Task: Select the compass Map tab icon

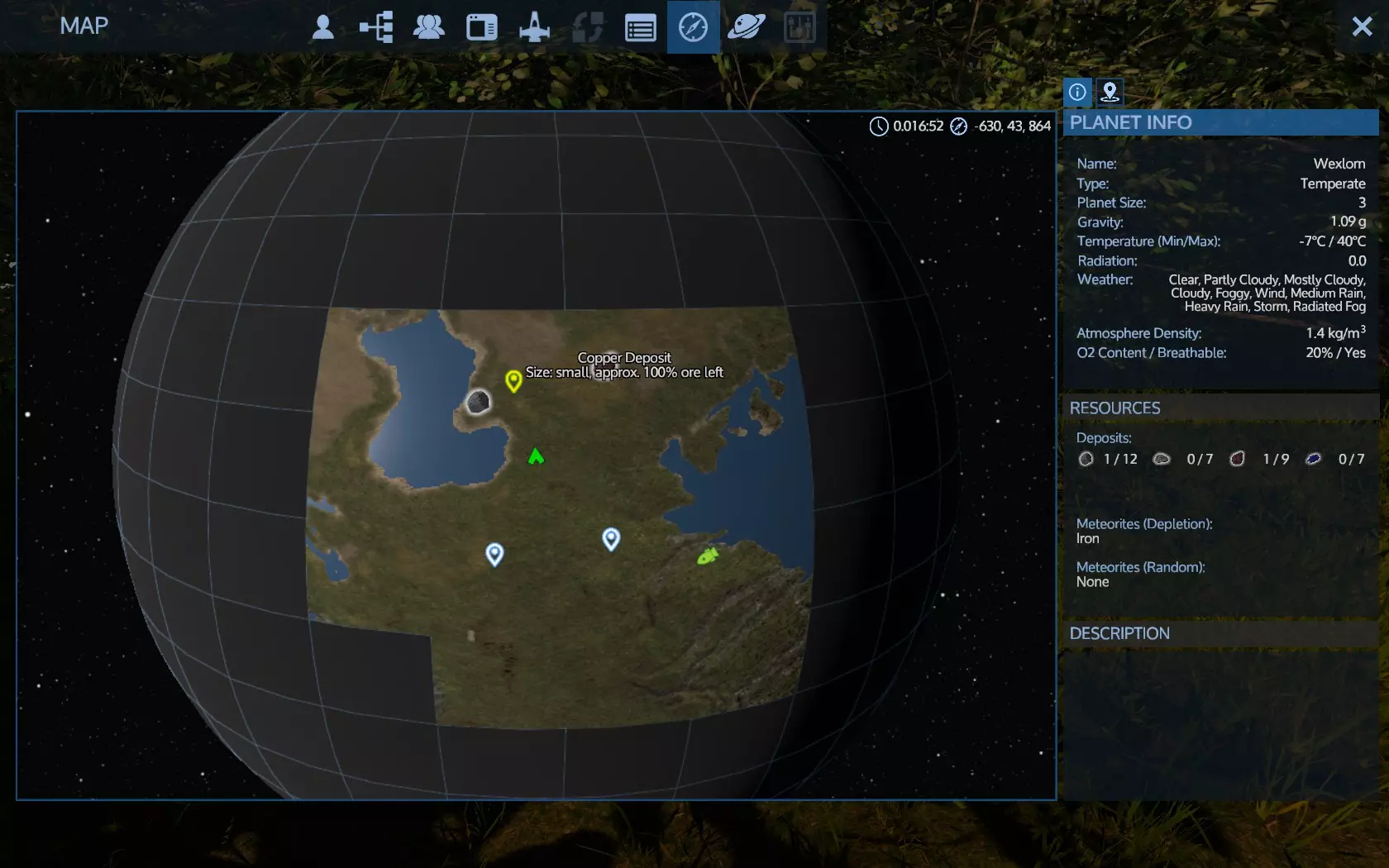Action: click(693, 27)
